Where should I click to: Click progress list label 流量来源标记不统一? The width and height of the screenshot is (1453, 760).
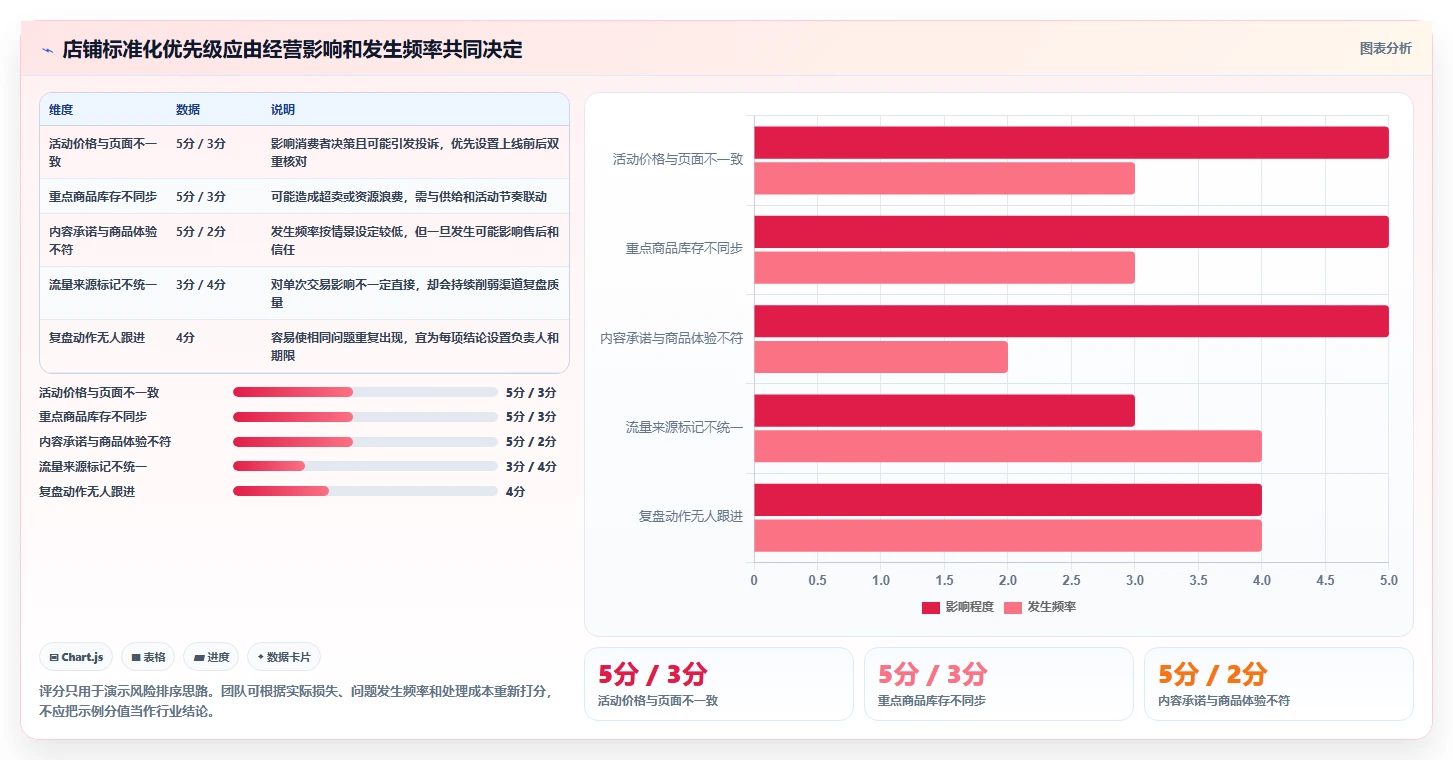(x=93, y=466)
